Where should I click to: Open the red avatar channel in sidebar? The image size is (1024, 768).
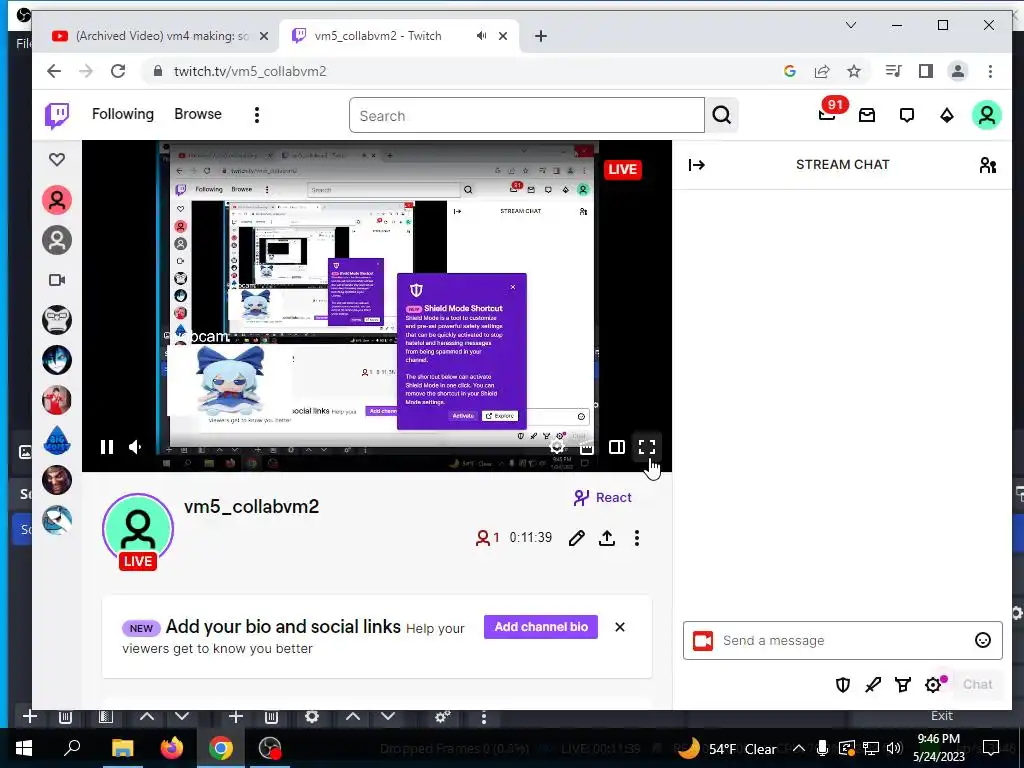click(57, 200)
